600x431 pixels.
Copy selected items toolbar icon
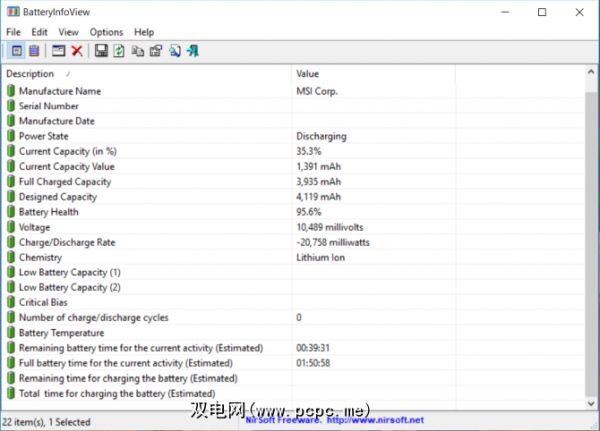point(137,51)
